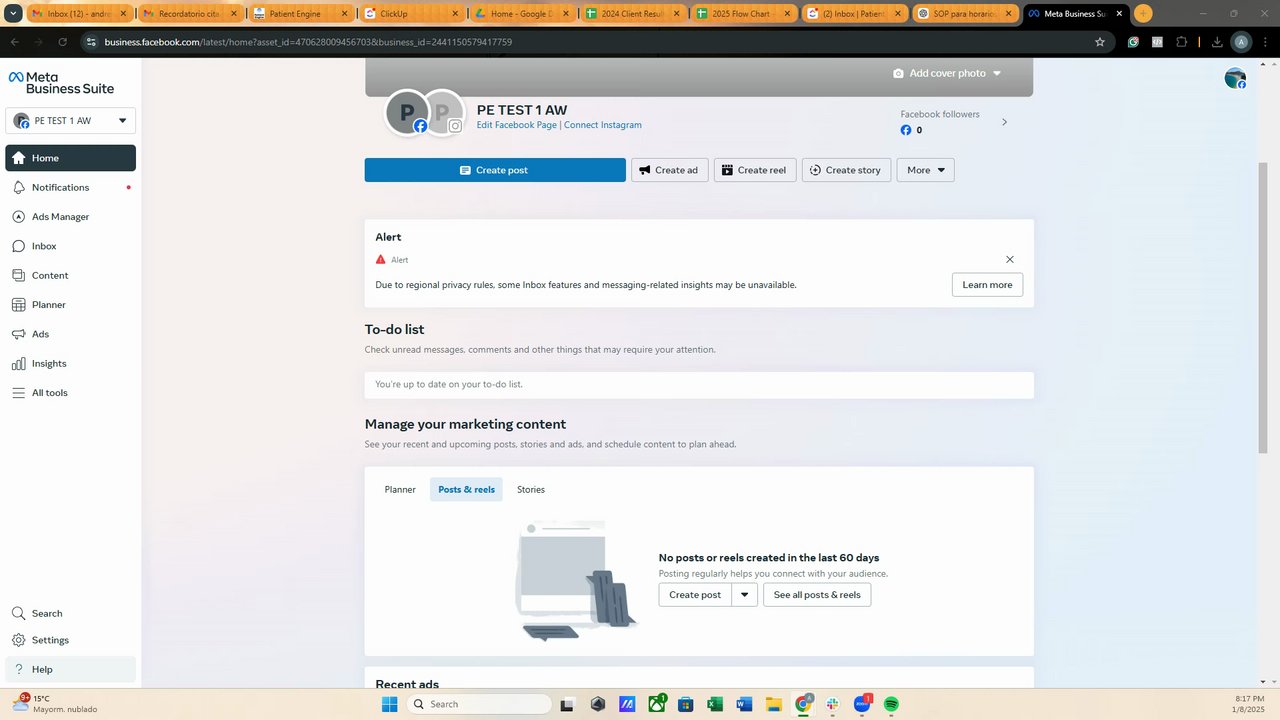Open Settings gear in the sidebar
The height and width of the screenshot is (720, 1280).
[x=70, y=640]
